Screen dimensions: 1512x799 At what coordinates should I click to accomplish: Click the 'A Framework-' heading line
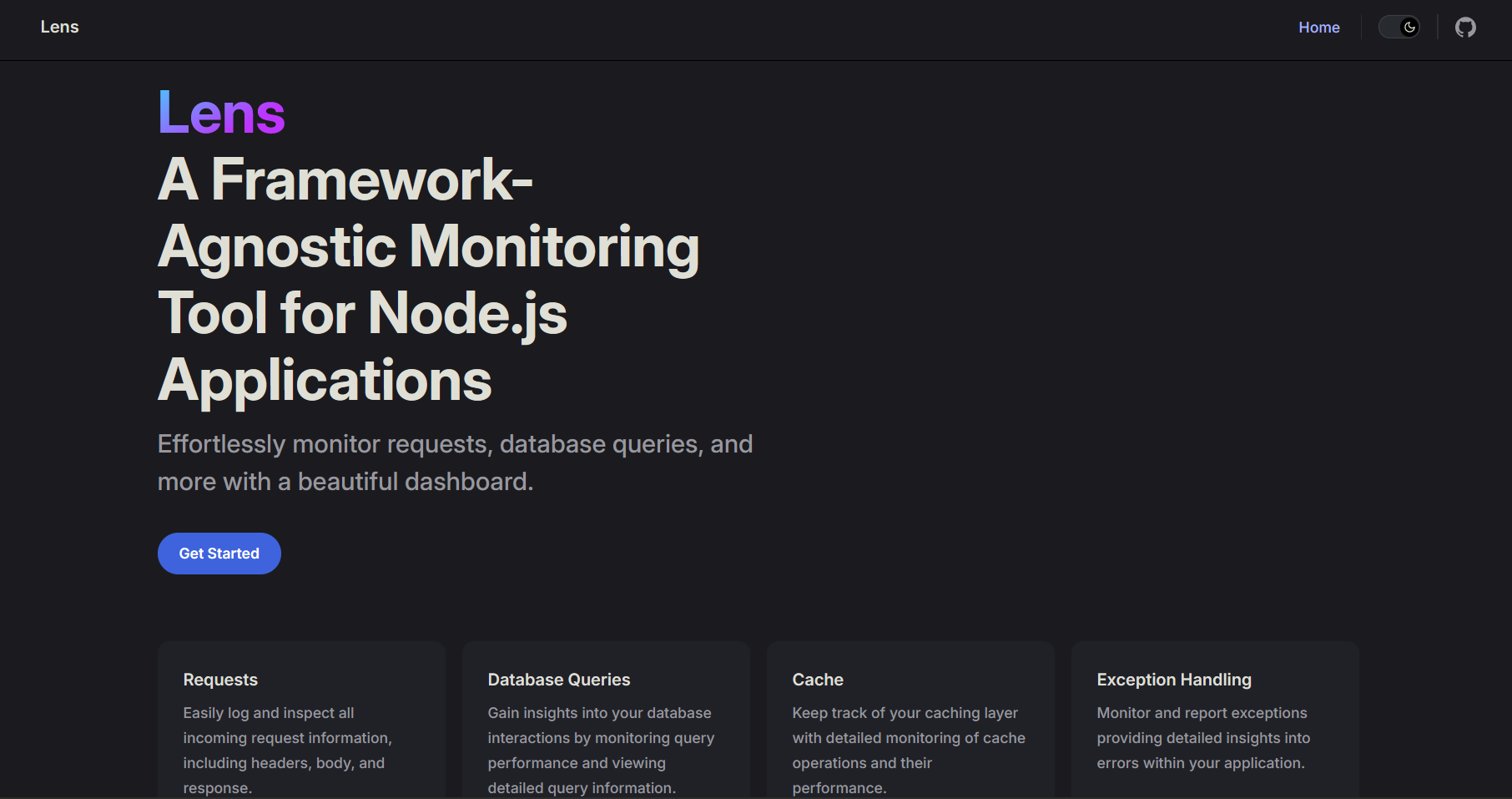[x=345, y=180]
